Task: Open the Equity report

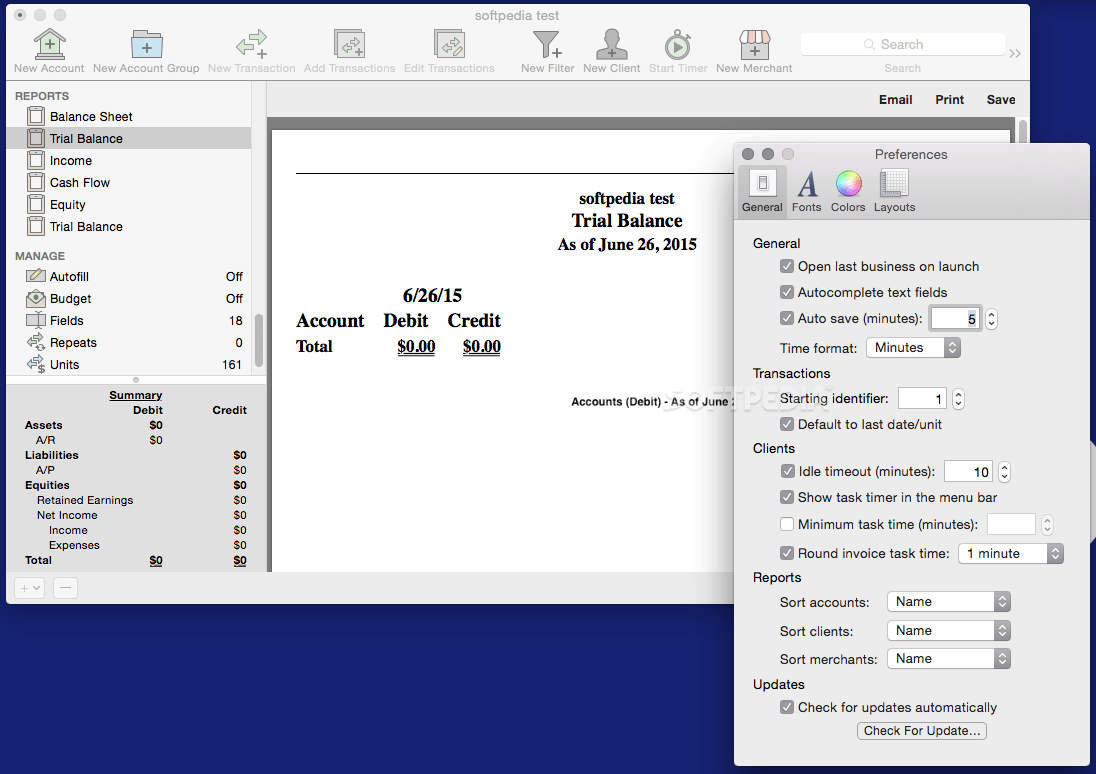Action: [x=129, y=205]
